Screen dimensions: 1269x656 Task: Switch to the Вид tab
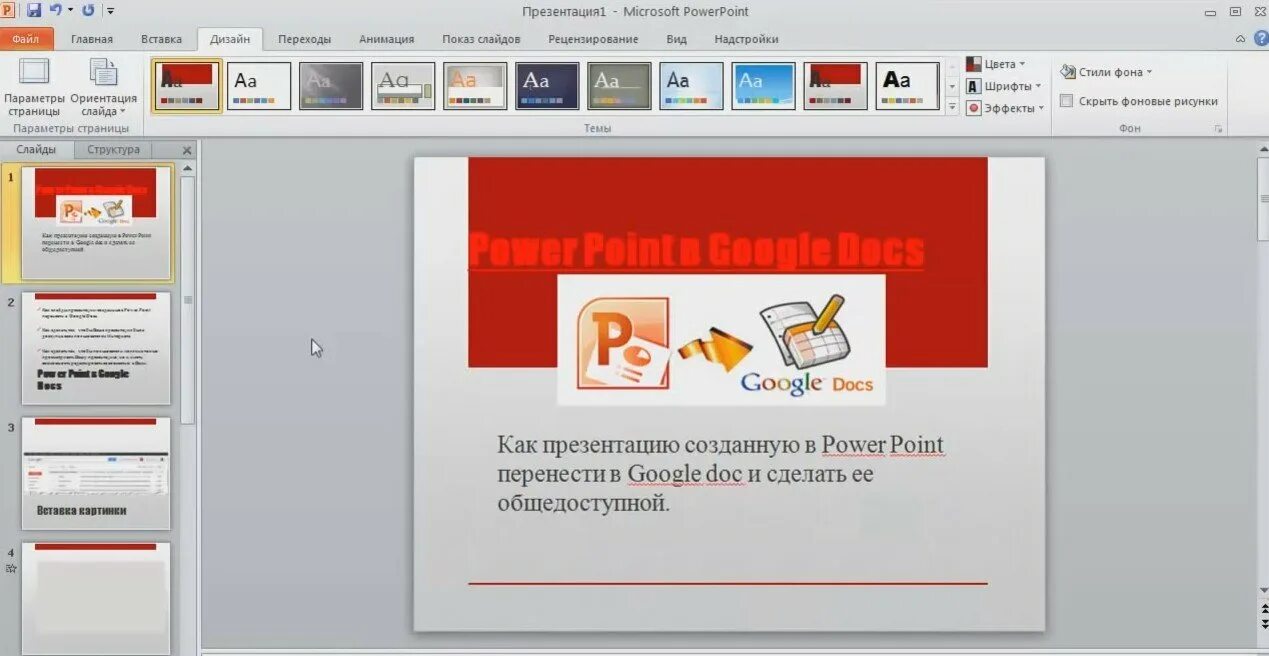676,39
